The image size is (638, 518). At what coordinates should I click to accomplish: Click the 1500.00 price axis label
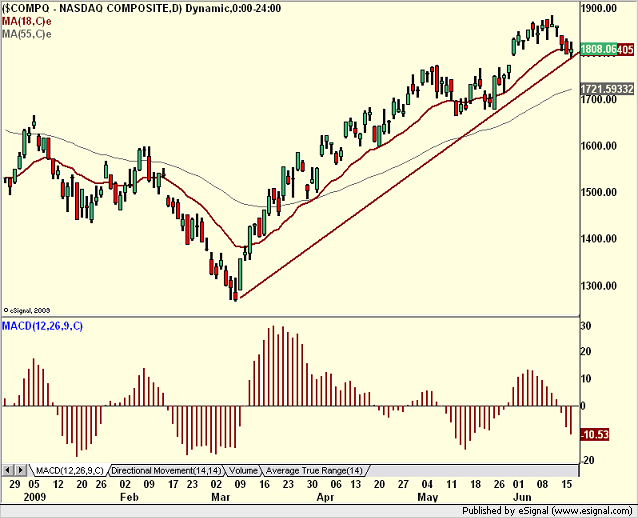tap(599, 192)
